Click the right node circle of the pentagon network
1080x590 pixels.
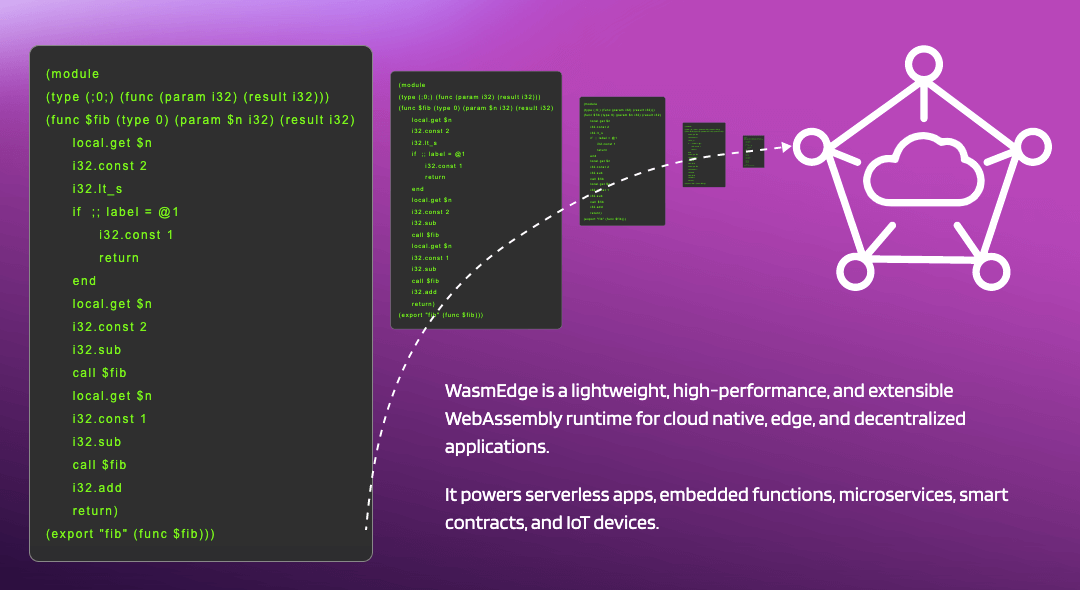(1032, 147)
